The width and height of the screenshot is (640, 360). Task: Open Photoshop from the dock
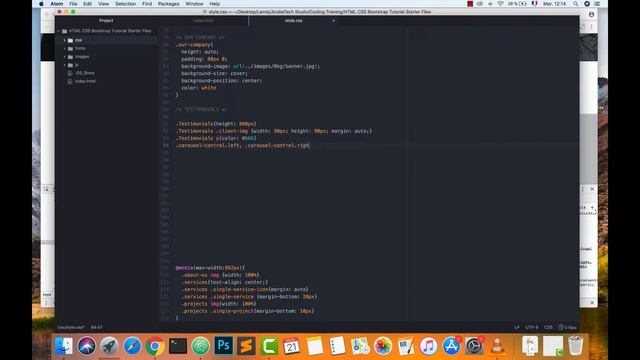(x=224, y=346)
